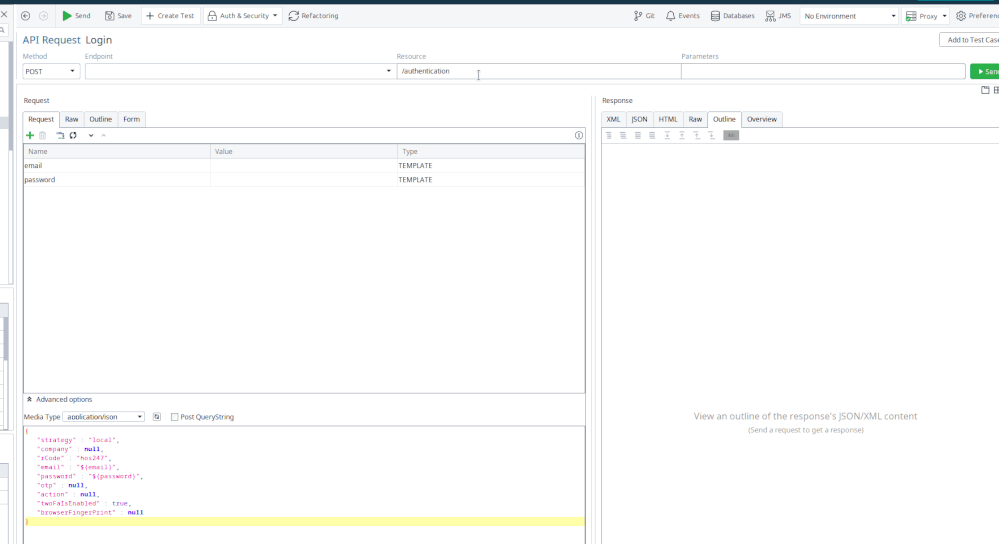Viewport: 999px width, 544px height.
Task: Open the Databases manager
Action: coord(732,16)
